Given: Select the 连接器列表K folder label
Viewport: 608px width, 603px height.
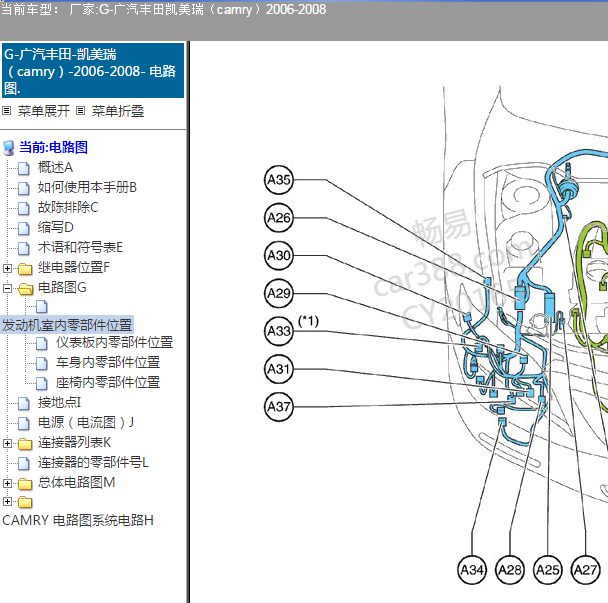Looking at the screenshot, I should pos(74,442).
